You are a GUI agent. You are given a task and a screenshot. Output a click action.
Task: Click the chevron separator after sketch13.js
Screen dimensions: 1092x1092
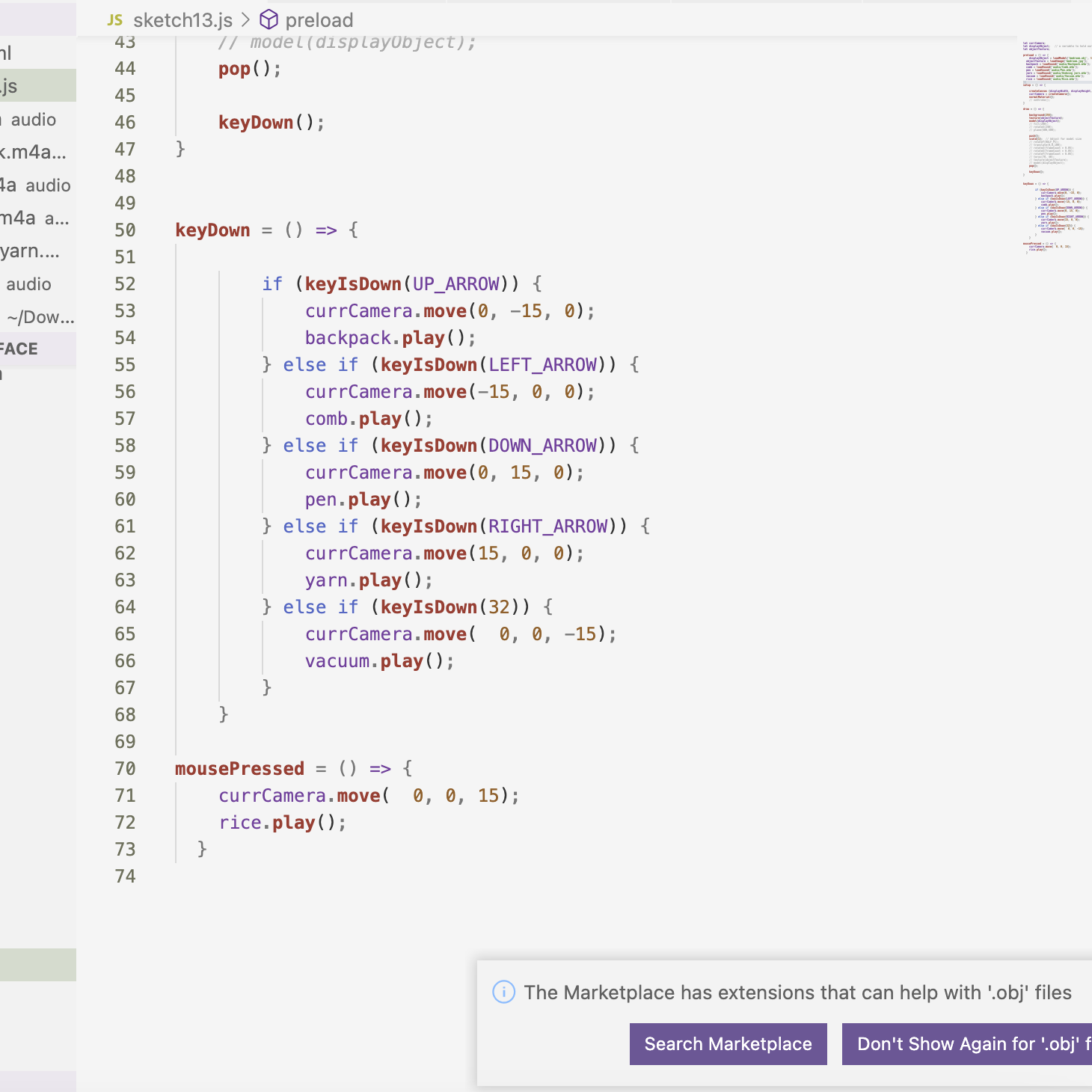(x=245, y=20)
